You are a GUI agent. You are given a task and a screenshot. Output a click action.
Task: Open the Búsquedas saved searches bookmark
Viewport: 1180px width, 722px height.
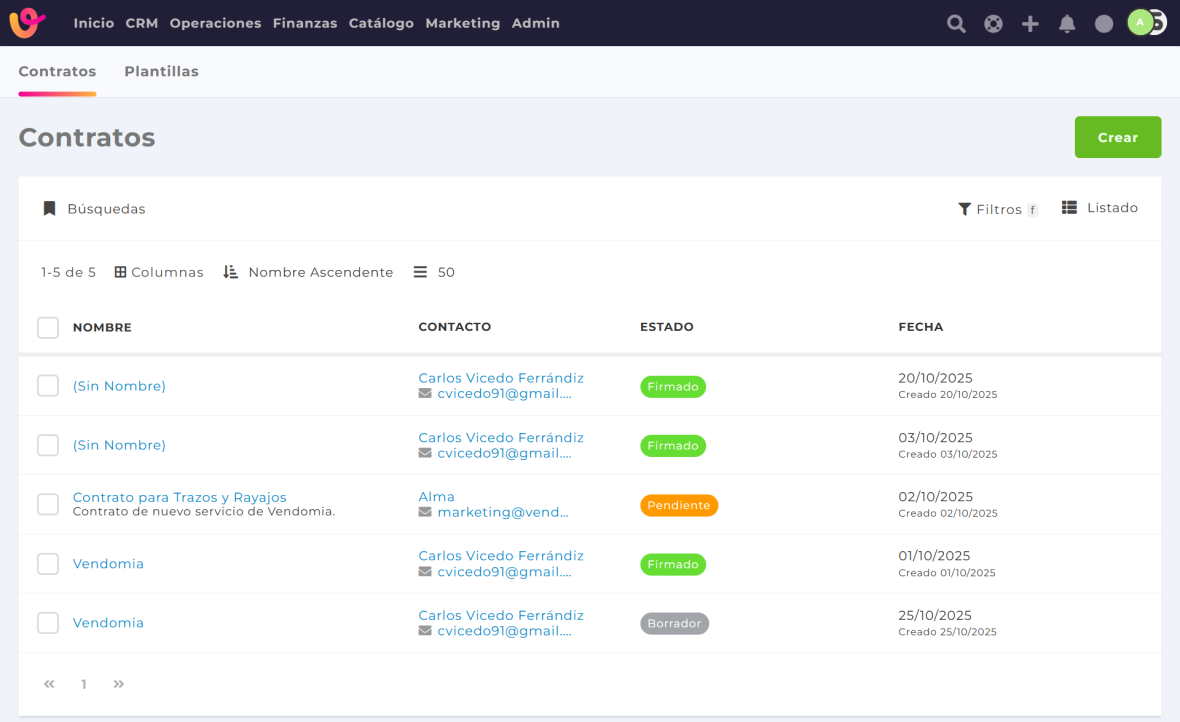94,209
